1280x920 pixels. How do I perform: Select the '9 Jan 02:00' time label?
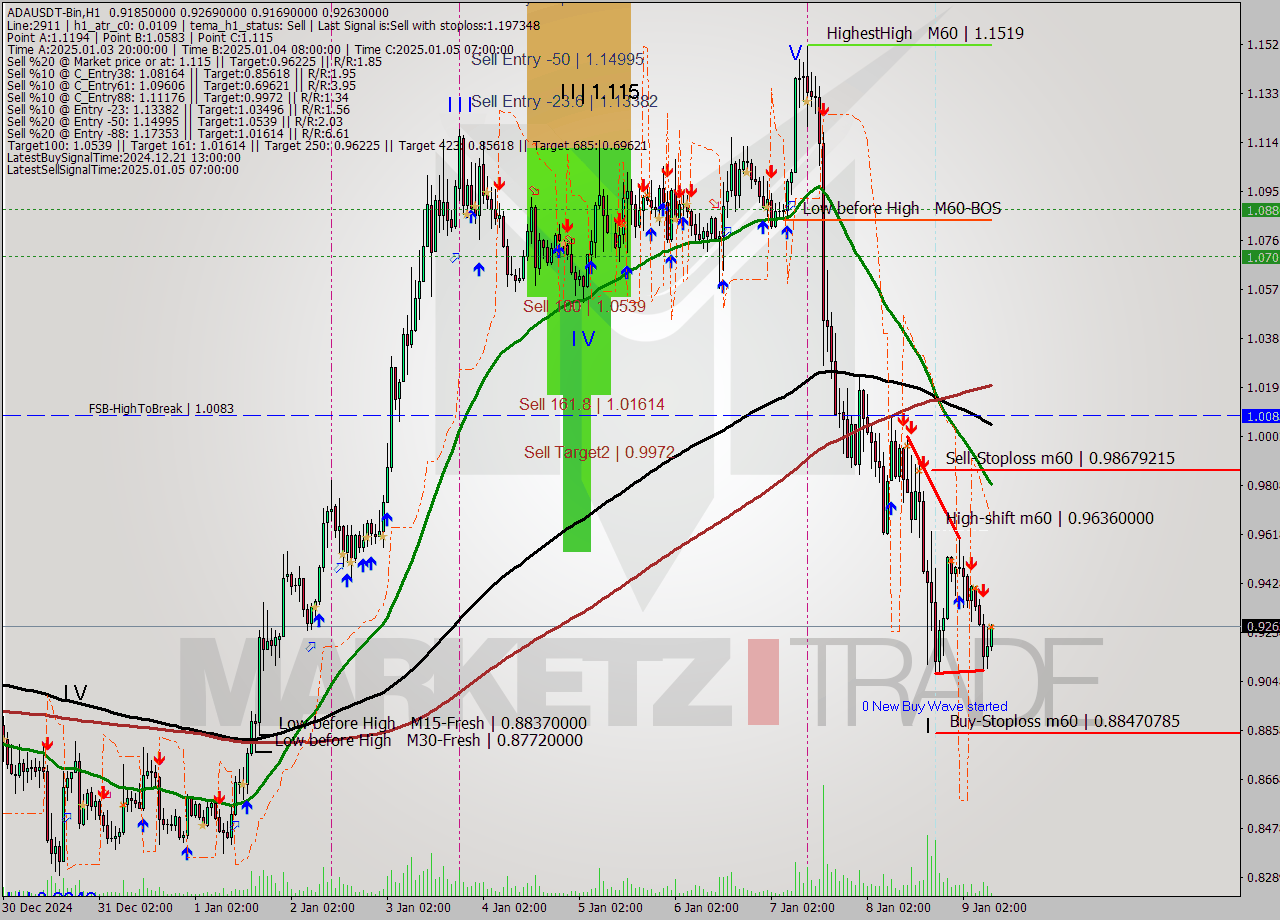[x=994, y=908]
